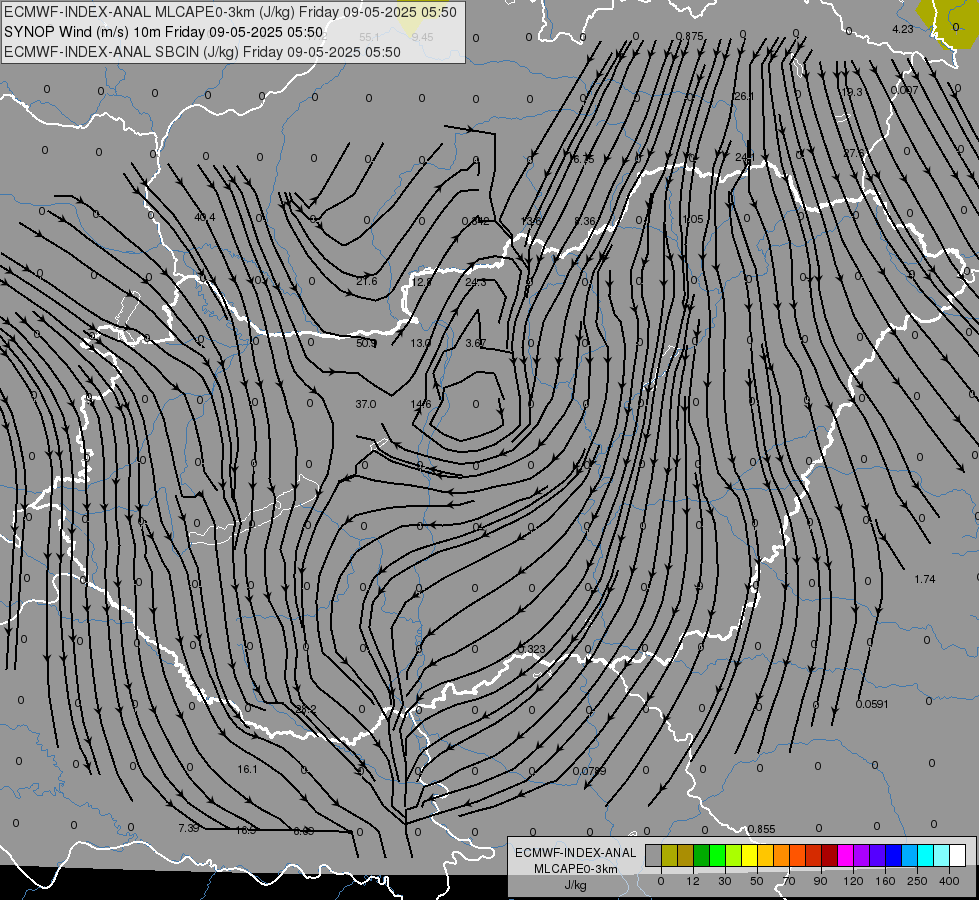Screen dimensions: 979x900
Task: Click the map value 8.36
Action: 585,221
